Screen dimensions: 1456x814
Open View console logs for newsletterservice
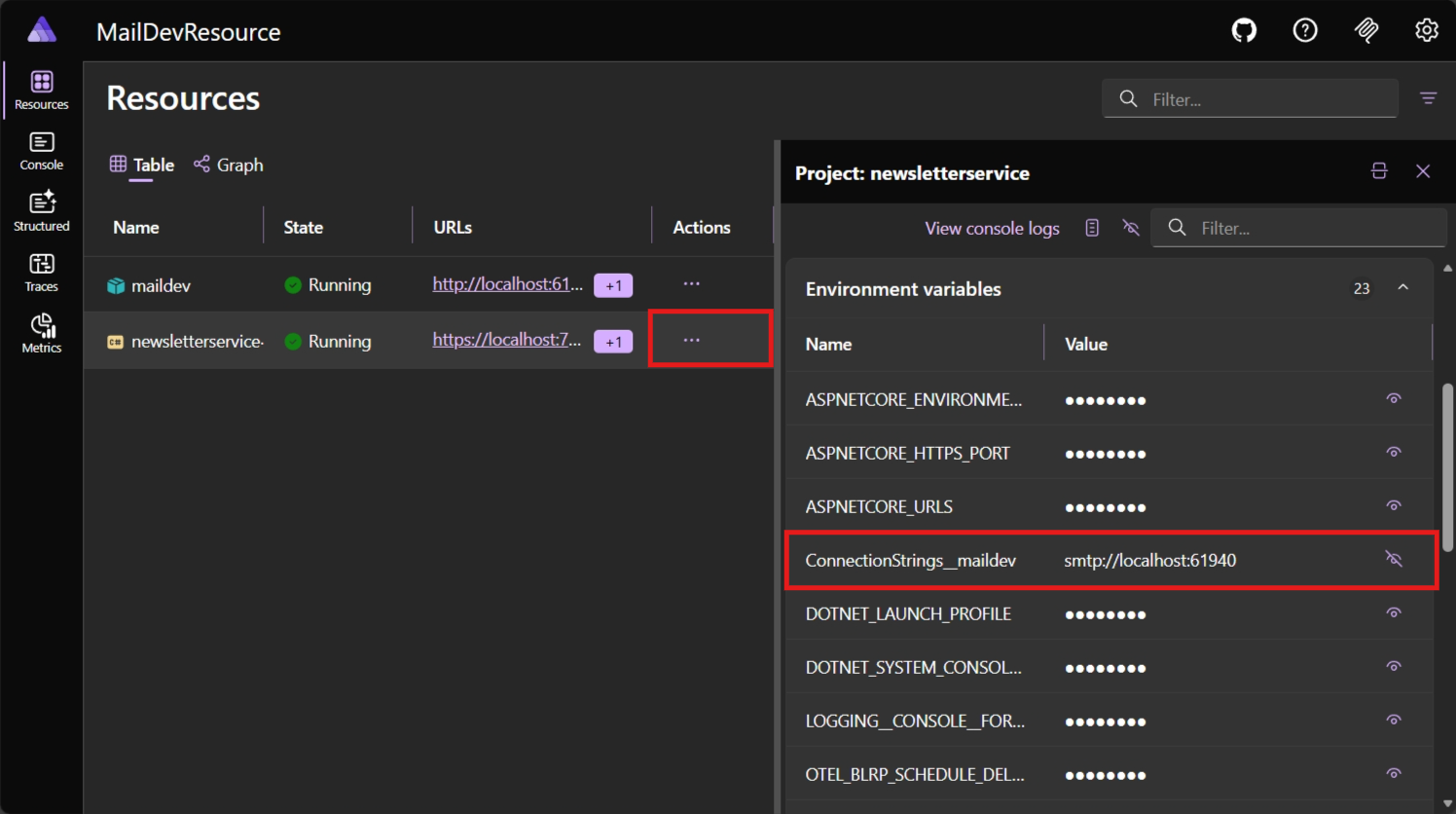coord(992,228)
